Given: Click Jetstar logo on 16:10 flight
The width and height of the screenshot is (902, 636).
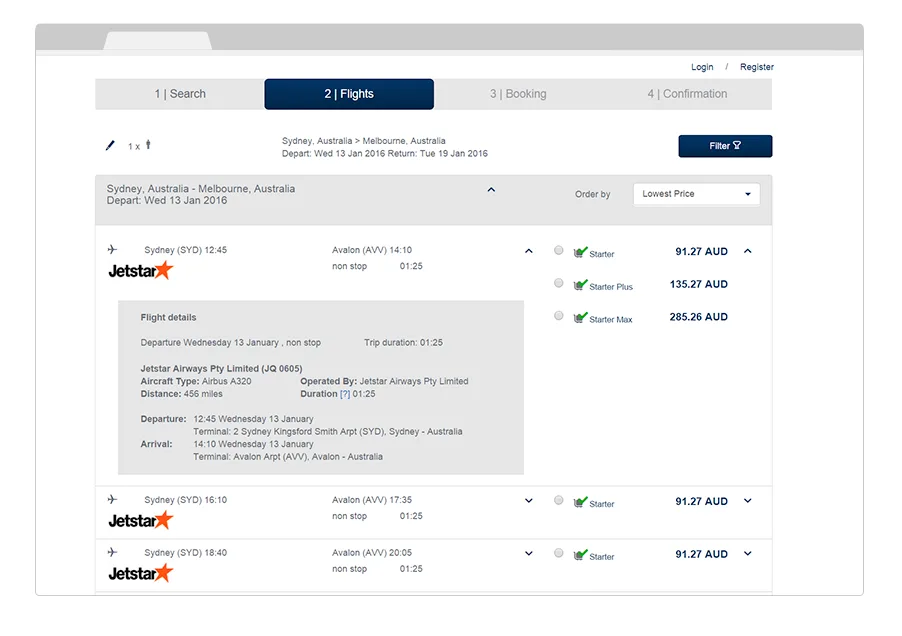Looking at the screenshot, I should click(x=141, y=520).
